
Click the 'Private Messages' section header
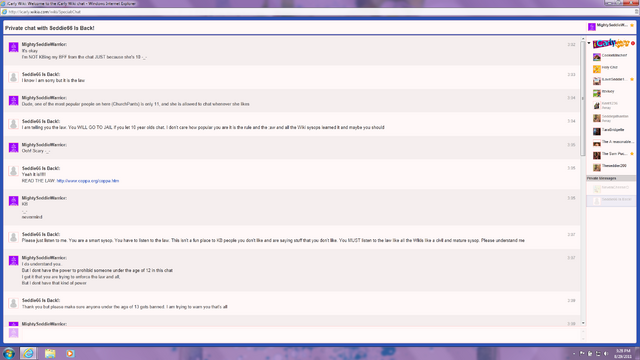click(x=611, y=178)
